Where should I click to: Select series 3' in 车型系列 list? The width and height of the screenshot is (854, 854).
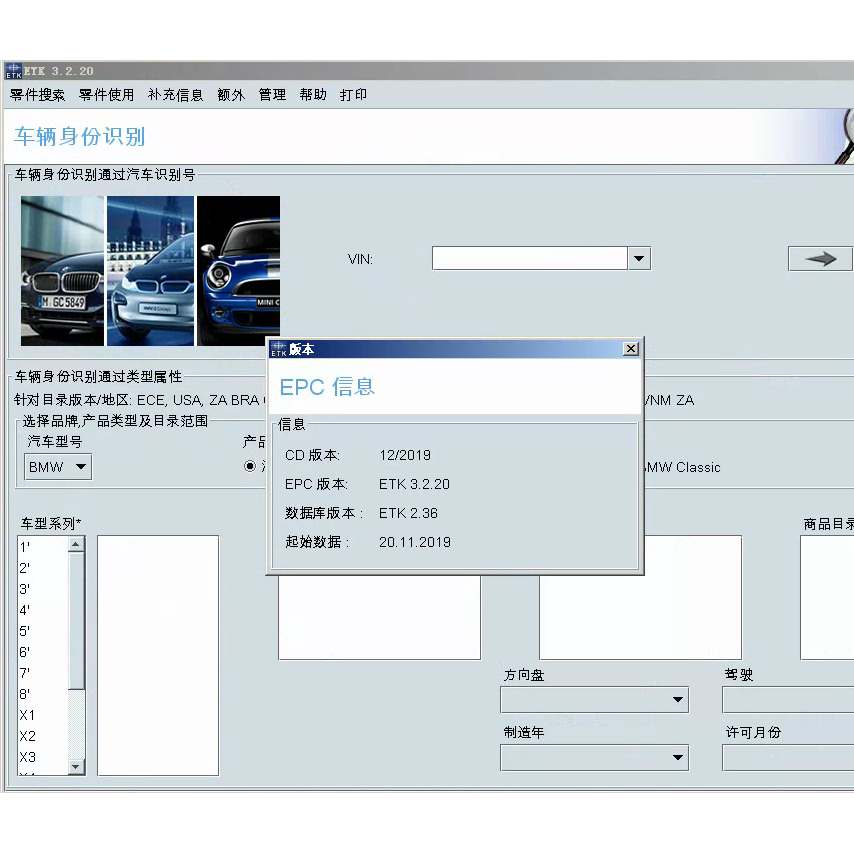(x=43, y=589)
